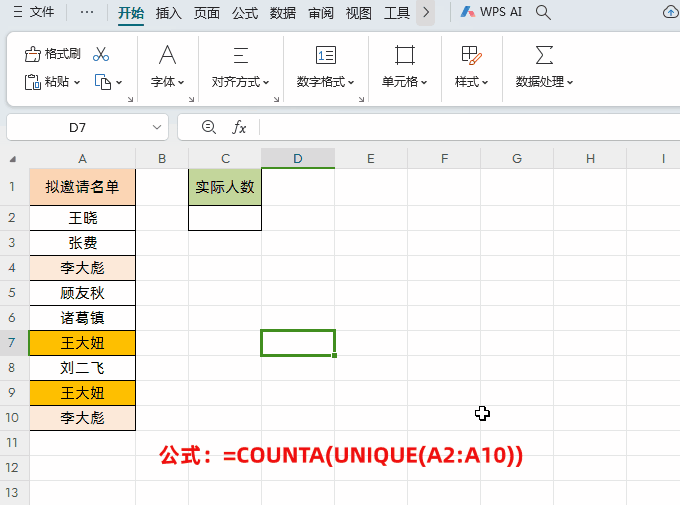Switch to the 审阅 tab
Image resolution: width=680 pixels, height=505 pixels.
(321, 13)
